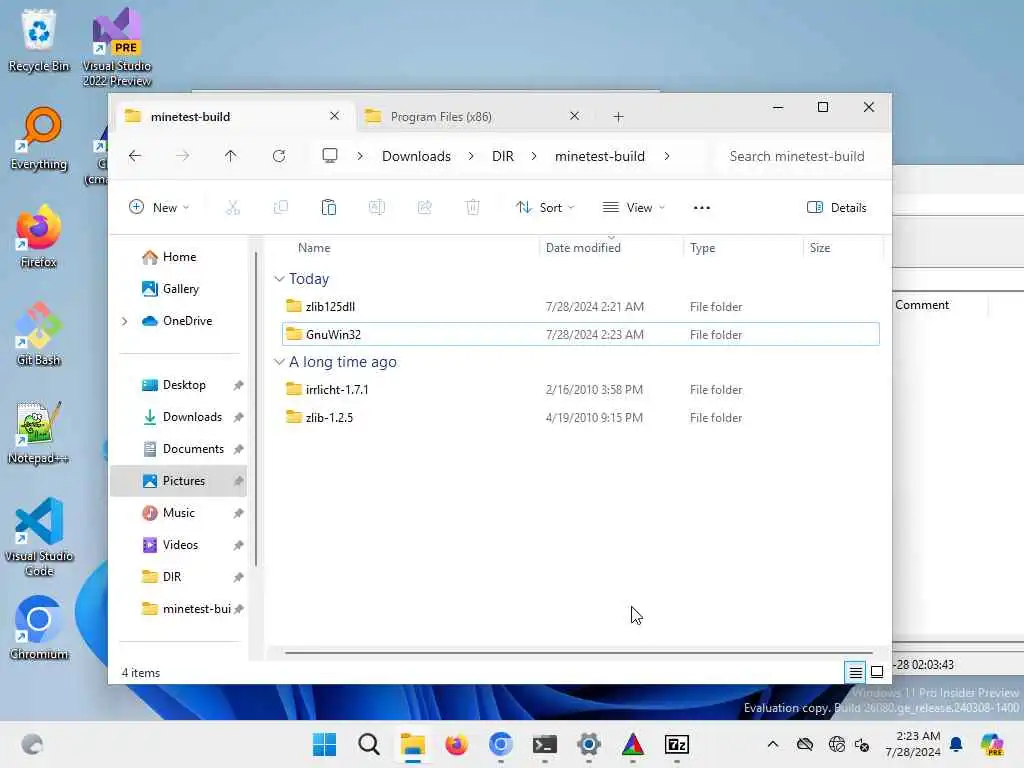
Task: Sort by Name column header
Action: [x=314, y=248]
